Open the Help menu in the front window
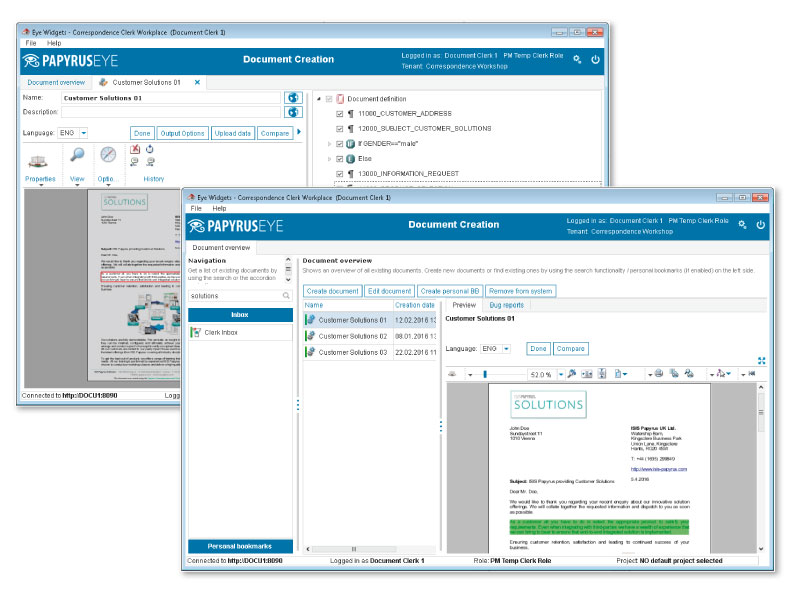 pos(219,208)
